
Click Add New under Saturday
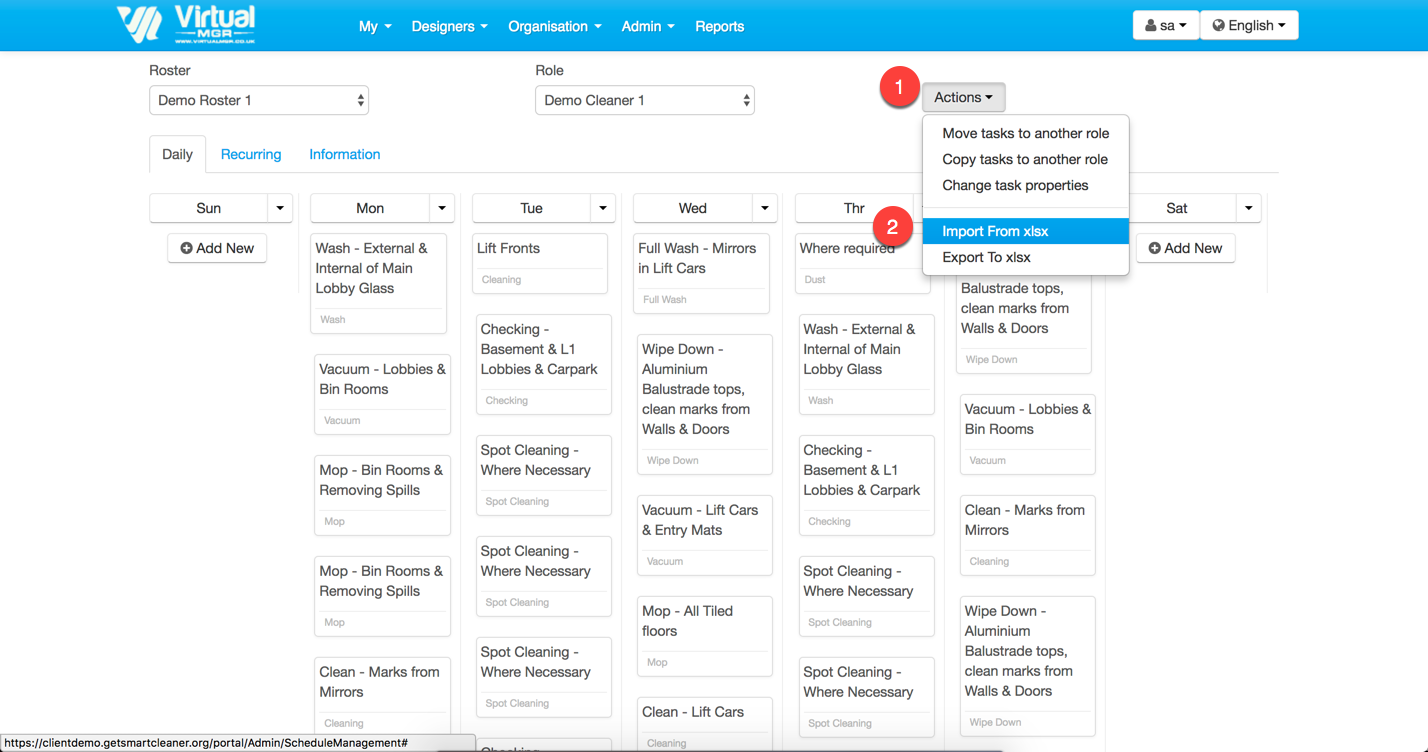point(1185,248)
